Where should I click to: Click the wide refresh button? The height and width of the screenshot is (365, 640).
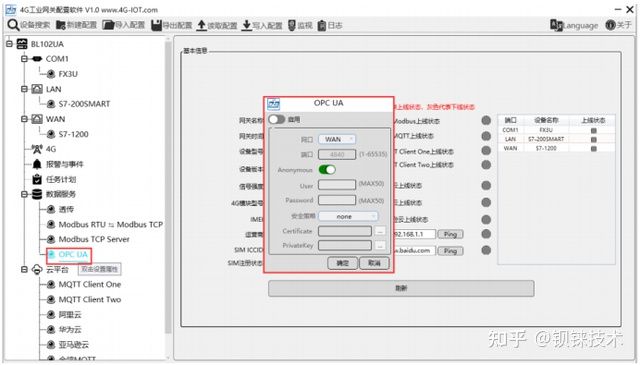click(401, 288)
